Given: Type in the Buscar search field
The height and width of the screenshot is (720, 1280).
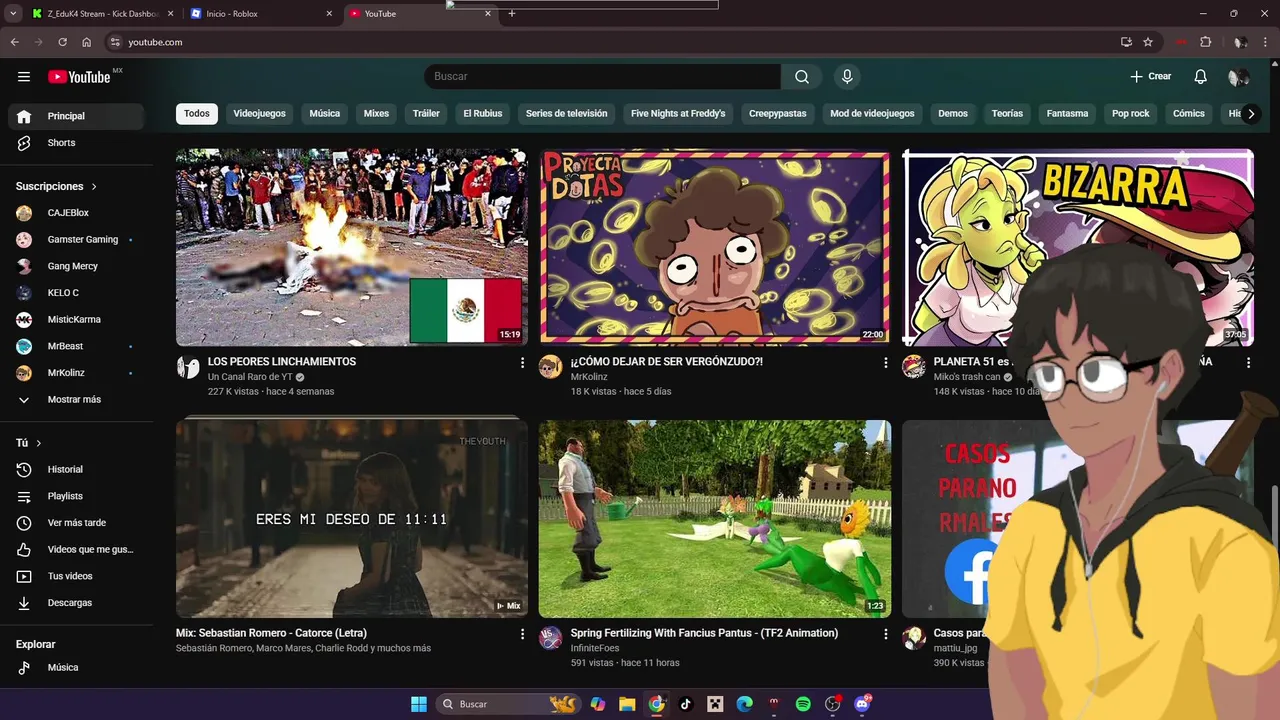Looking at the screenshot, I should click(602, 77).
